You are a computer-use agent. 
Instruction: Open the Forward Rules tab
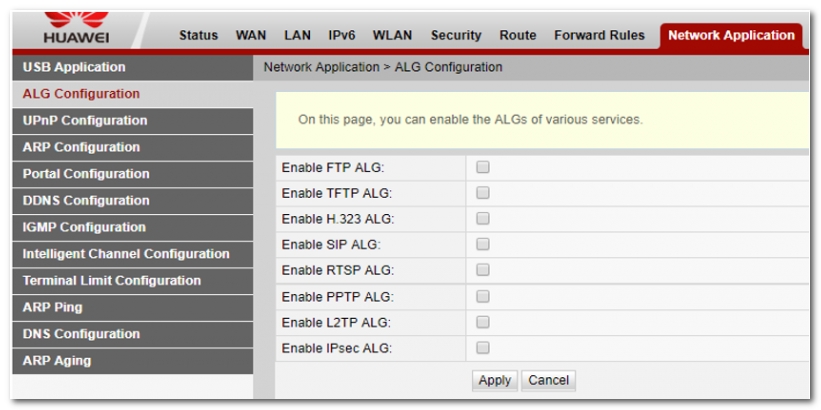(599, 35)
